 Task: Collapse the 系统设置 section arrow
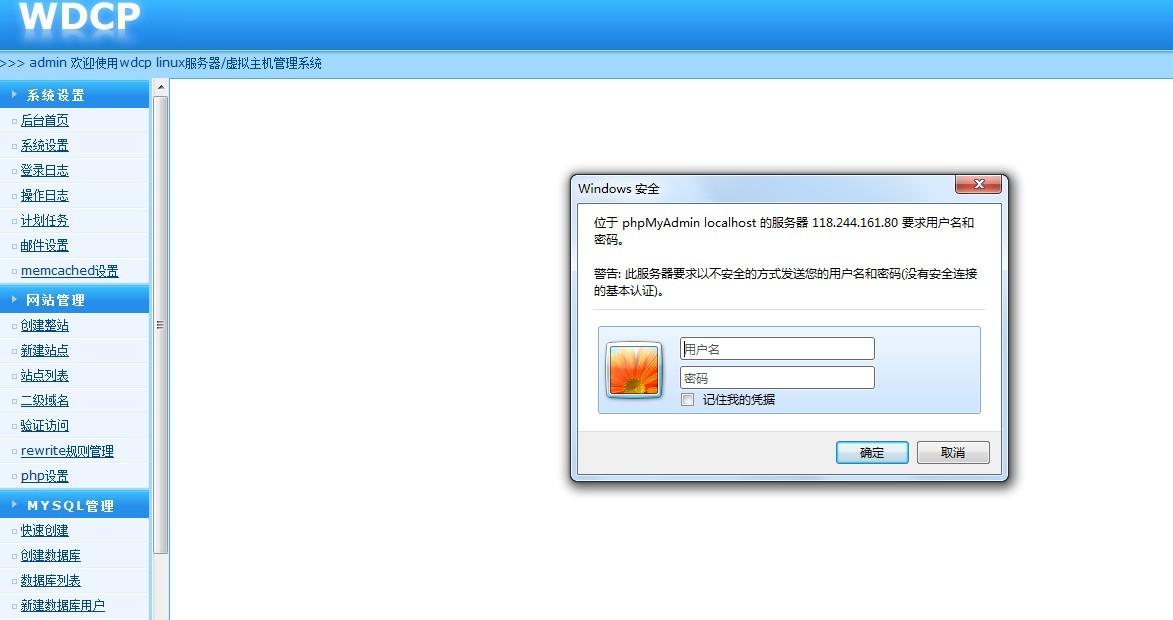click(x=14, y=94)
